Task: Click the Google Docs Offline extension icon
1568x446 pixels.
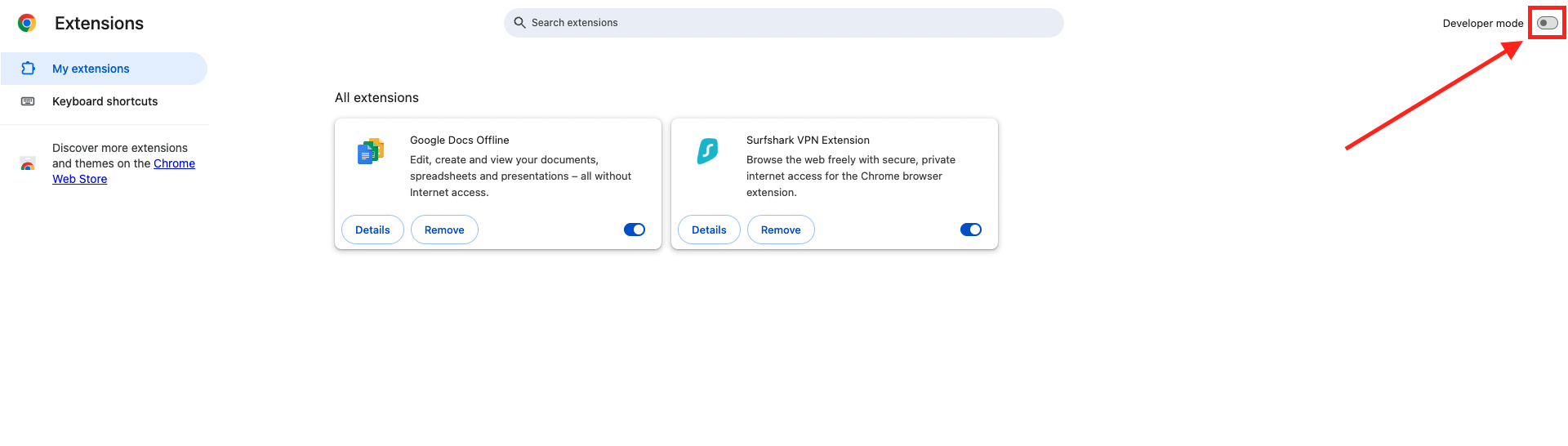Action: [371, 152]
